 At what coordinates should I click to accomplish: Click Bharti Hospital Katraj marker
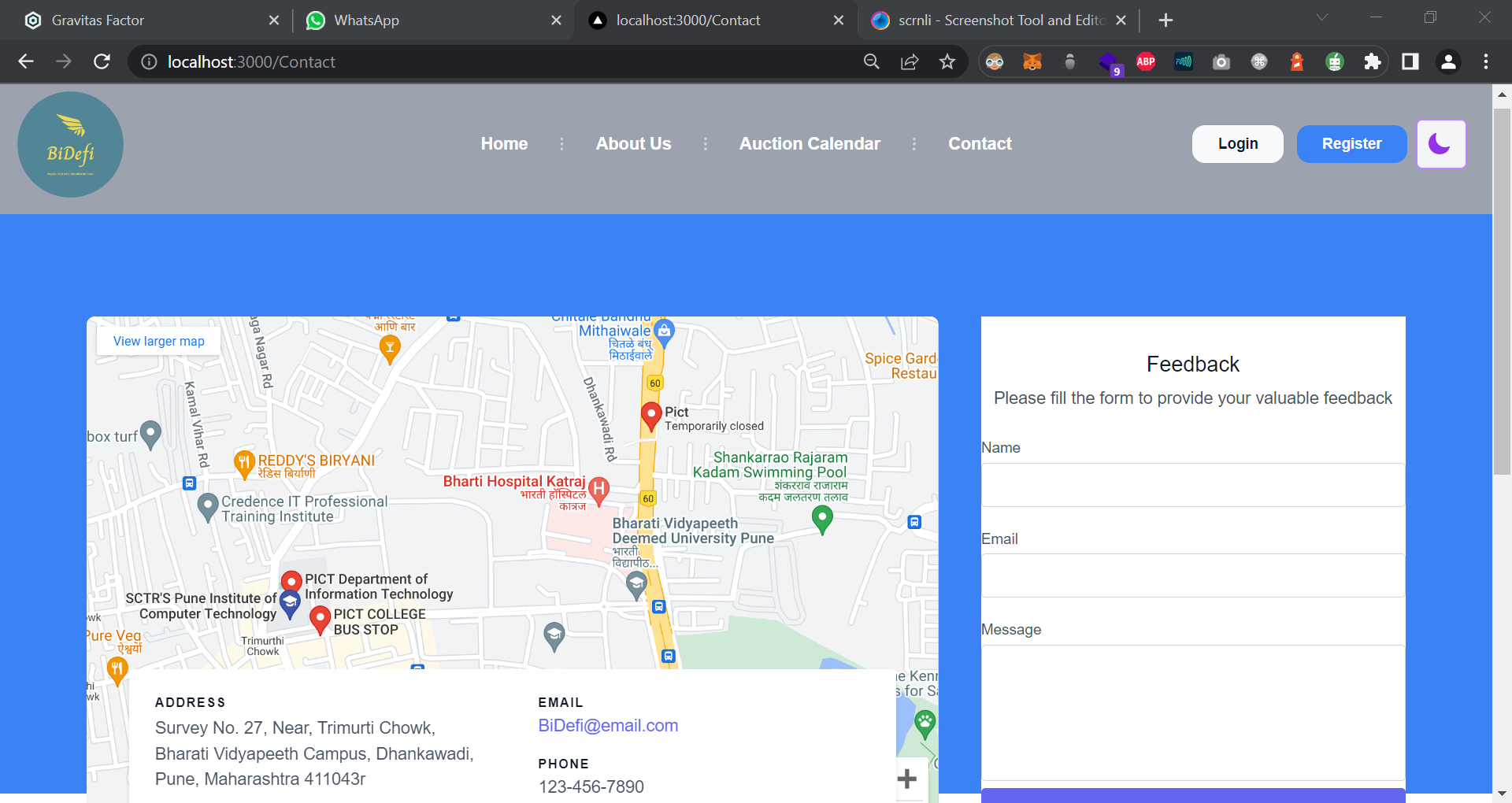(x=598, y=490)
